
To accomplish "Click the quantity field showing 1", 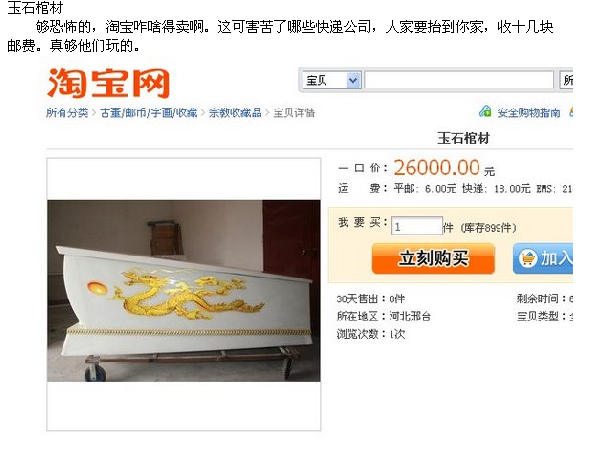I will coord(417,226).
